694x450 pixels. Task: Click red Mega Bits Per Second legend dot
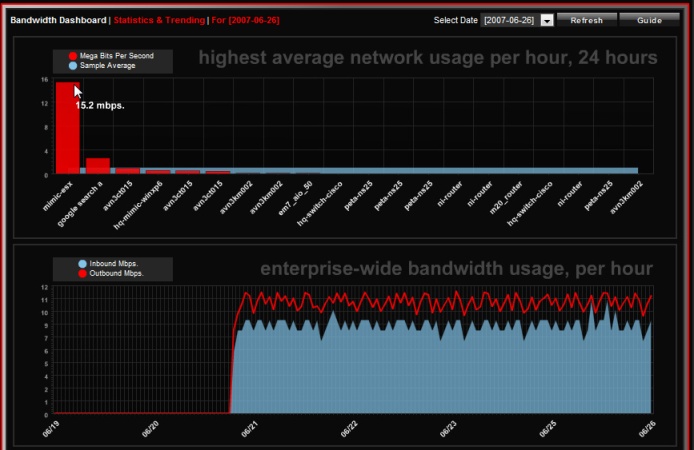tap(73, 56)
